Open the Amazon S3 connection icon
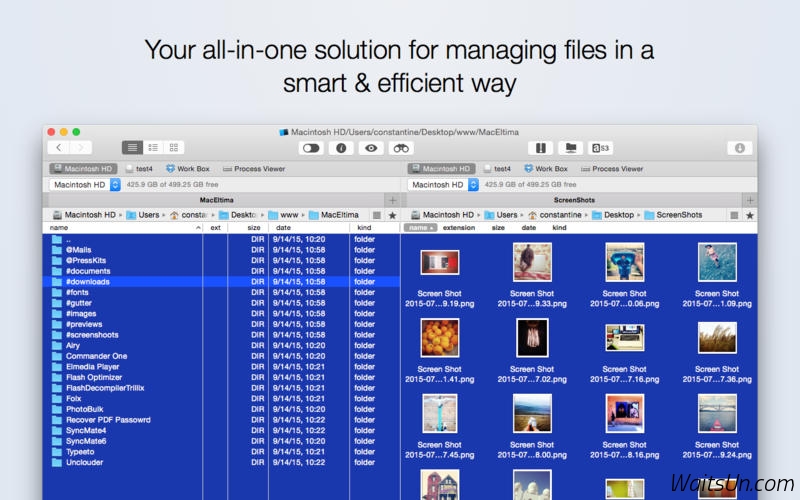The width and height of the screenshot is (800, 500). pos(601,148)
